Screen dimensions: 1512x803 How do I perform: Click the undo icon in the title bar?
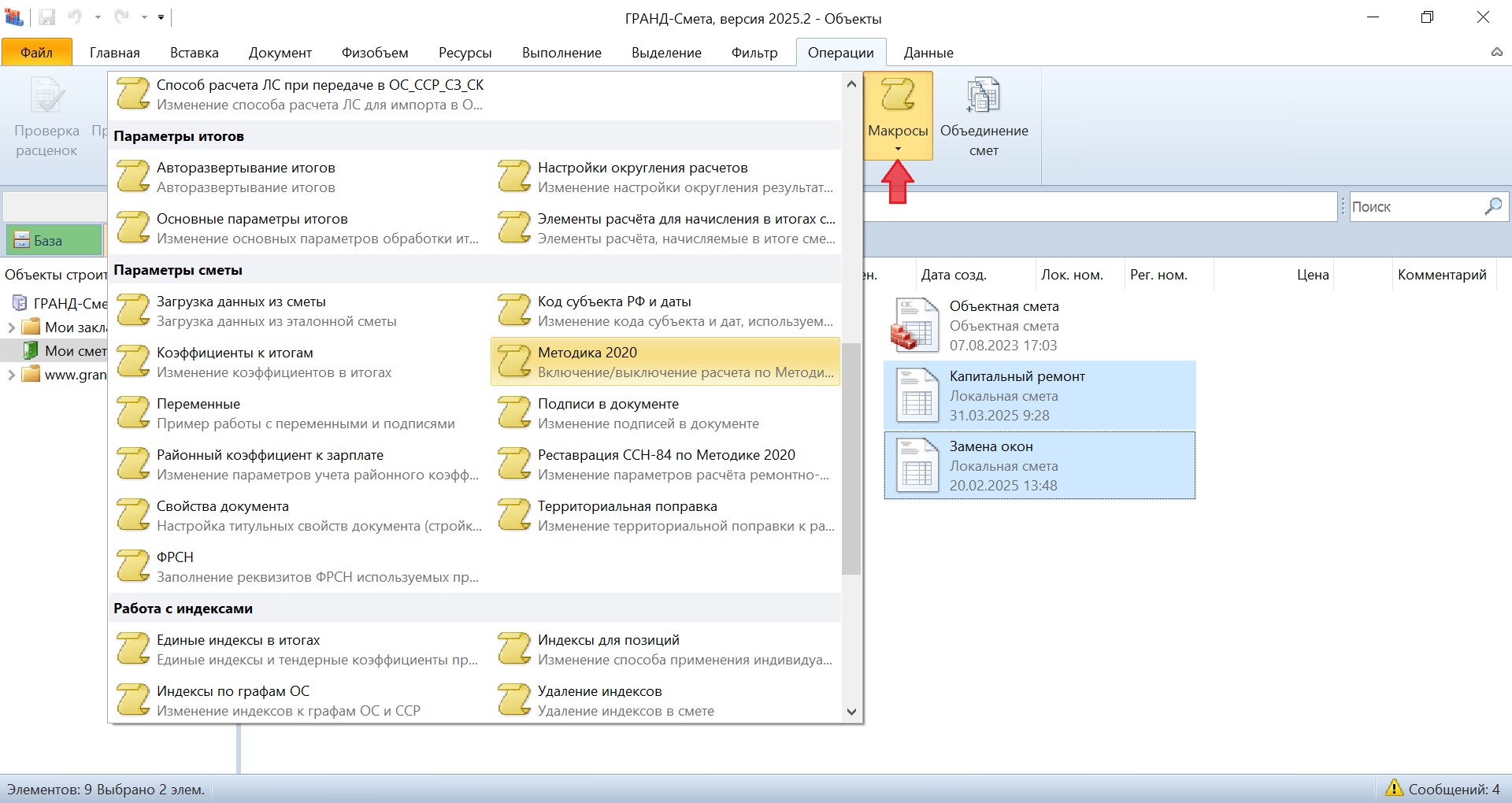pos(75,17)
